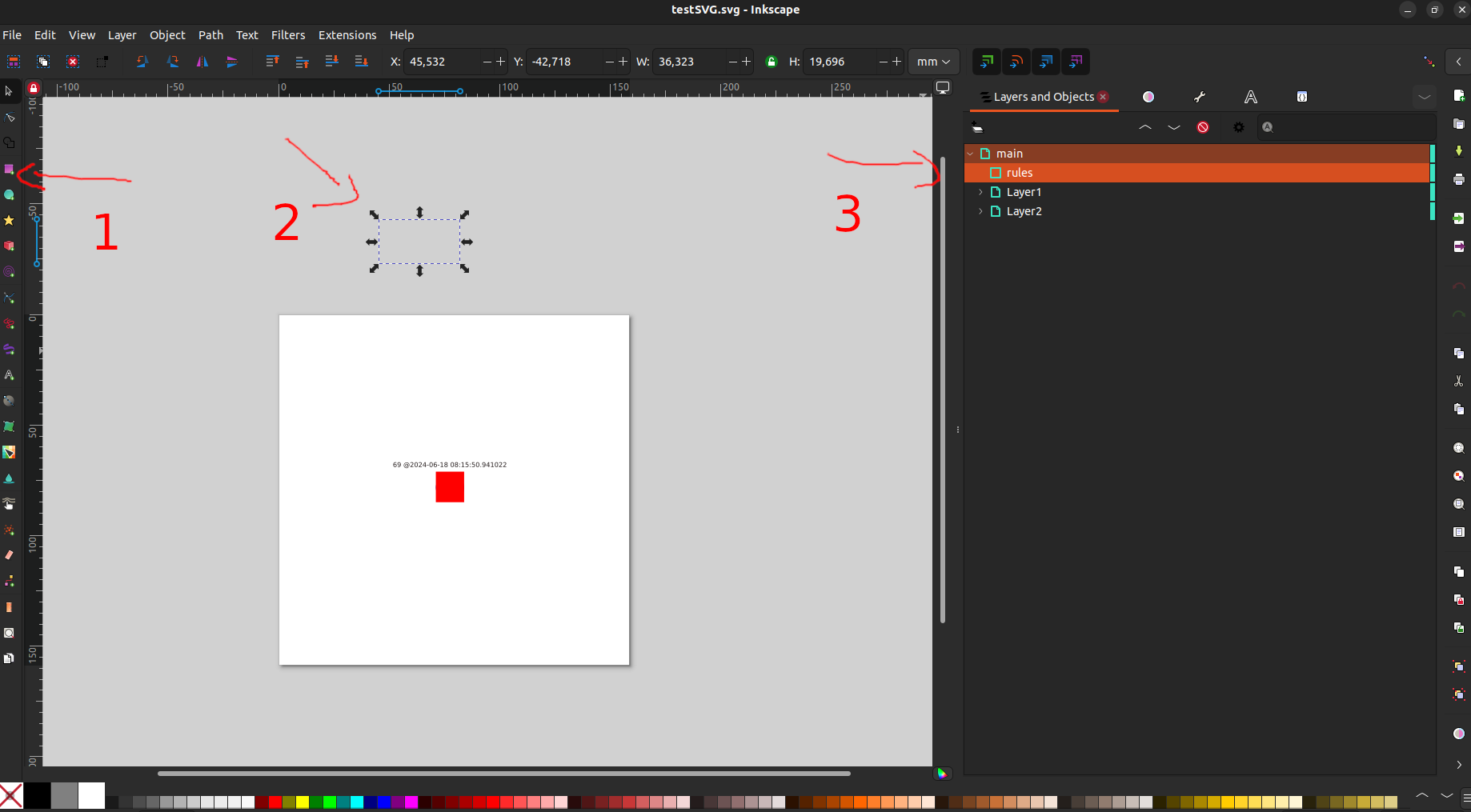
Task: Open the Path menu
Action: point(210,35)
